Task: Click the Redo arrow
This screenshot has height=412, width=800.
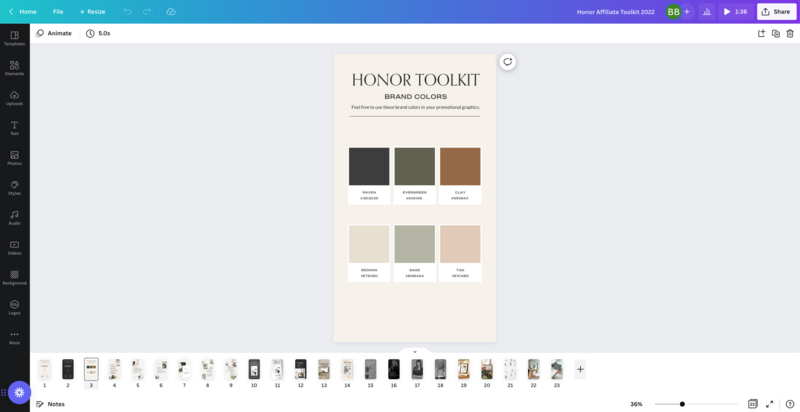Action: [147, 11]
